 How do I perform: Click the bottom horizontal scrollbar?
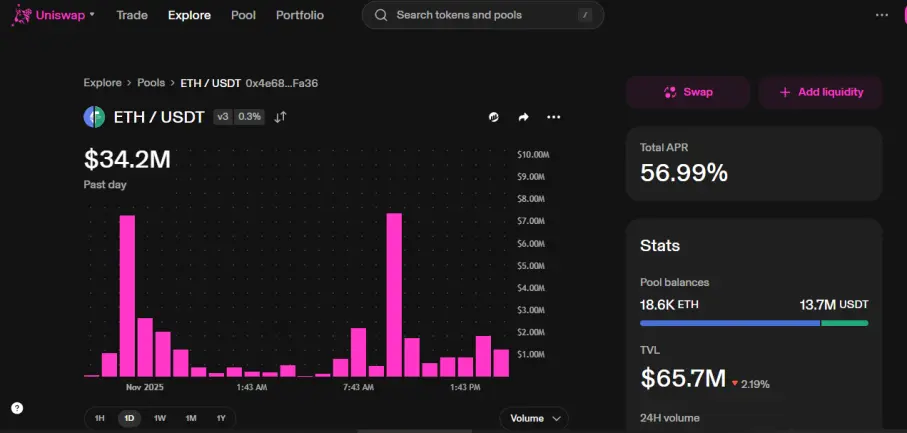414,431
